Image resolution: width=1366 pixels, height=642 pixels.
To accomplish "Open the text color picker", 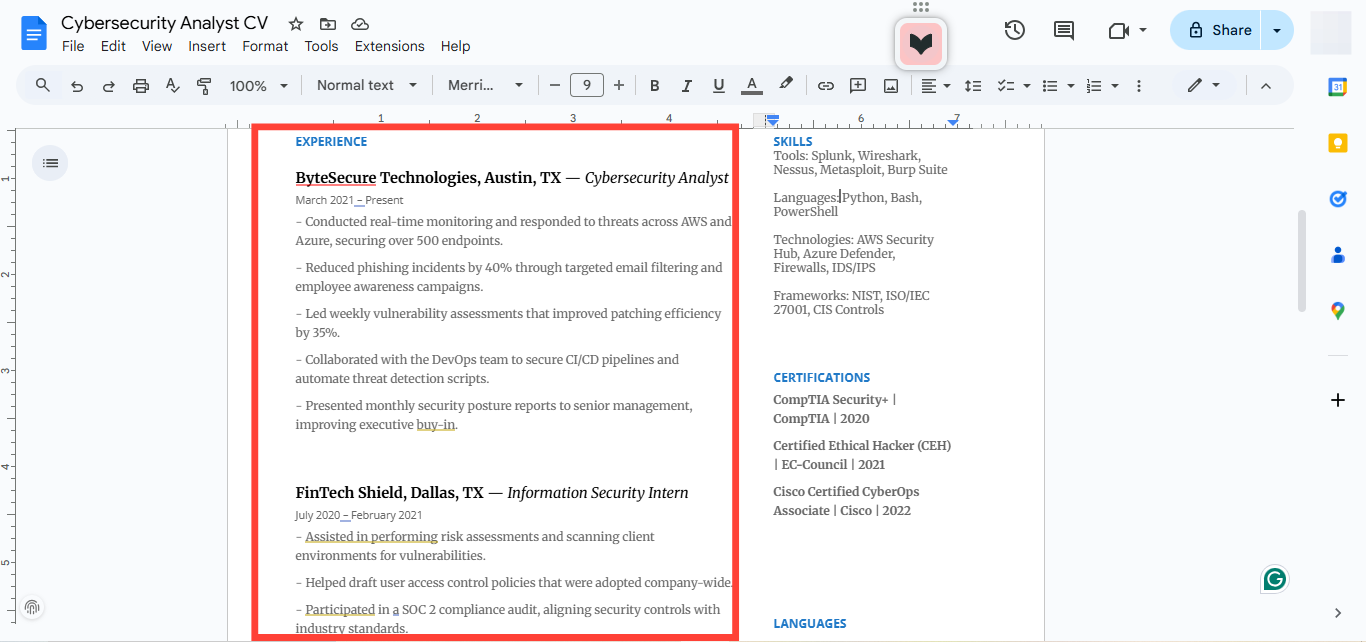I will pyautogui.click(x=751, y=86).
